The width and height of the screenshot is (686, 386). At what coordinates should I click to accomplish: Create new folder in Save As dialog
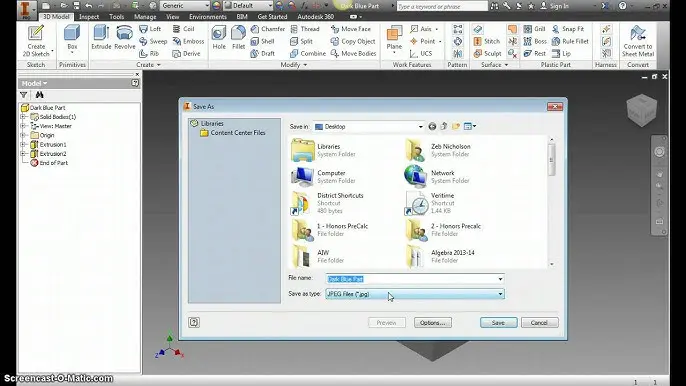[x=456, y=126]
